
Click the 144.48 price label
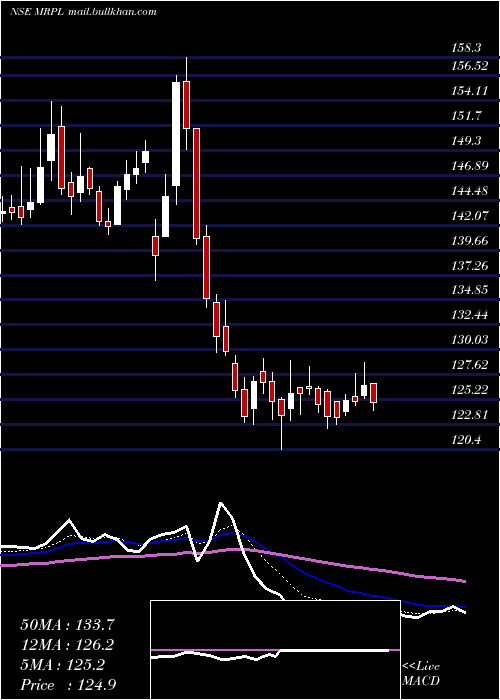click(x=469, y=191)
